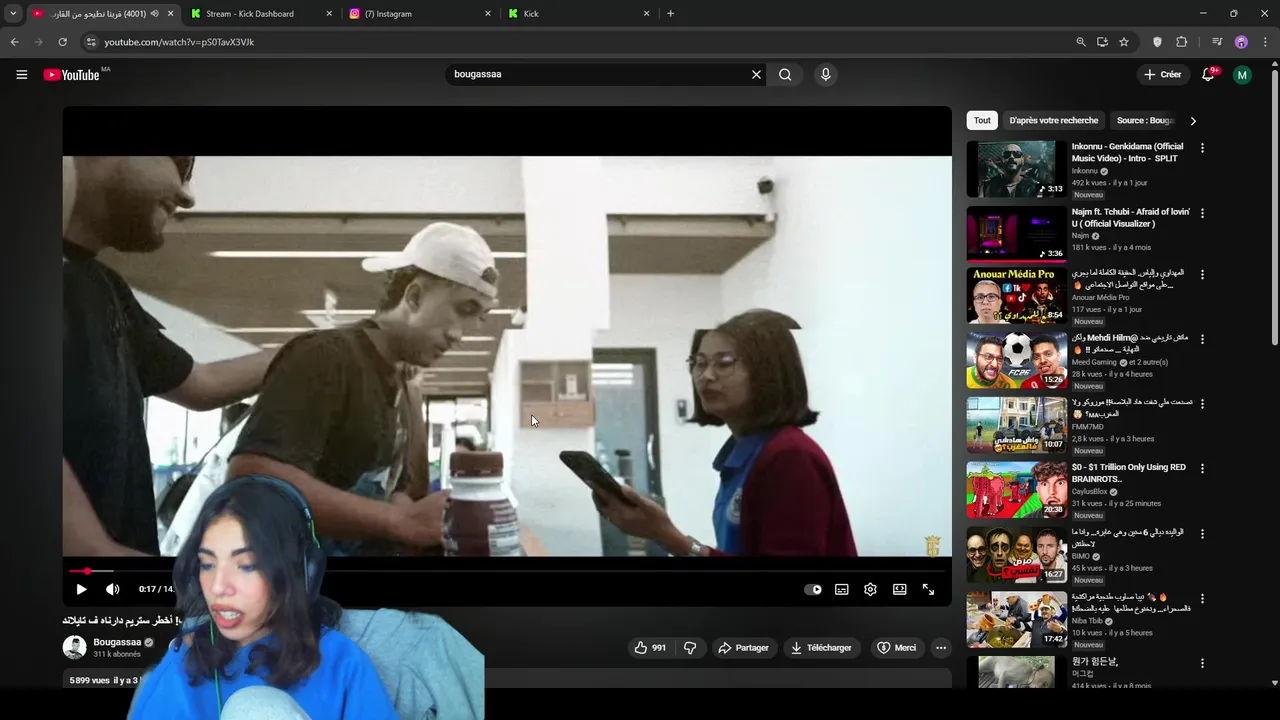Open options for the Najm ft. Tchubi video

(x=1202, y=213)
